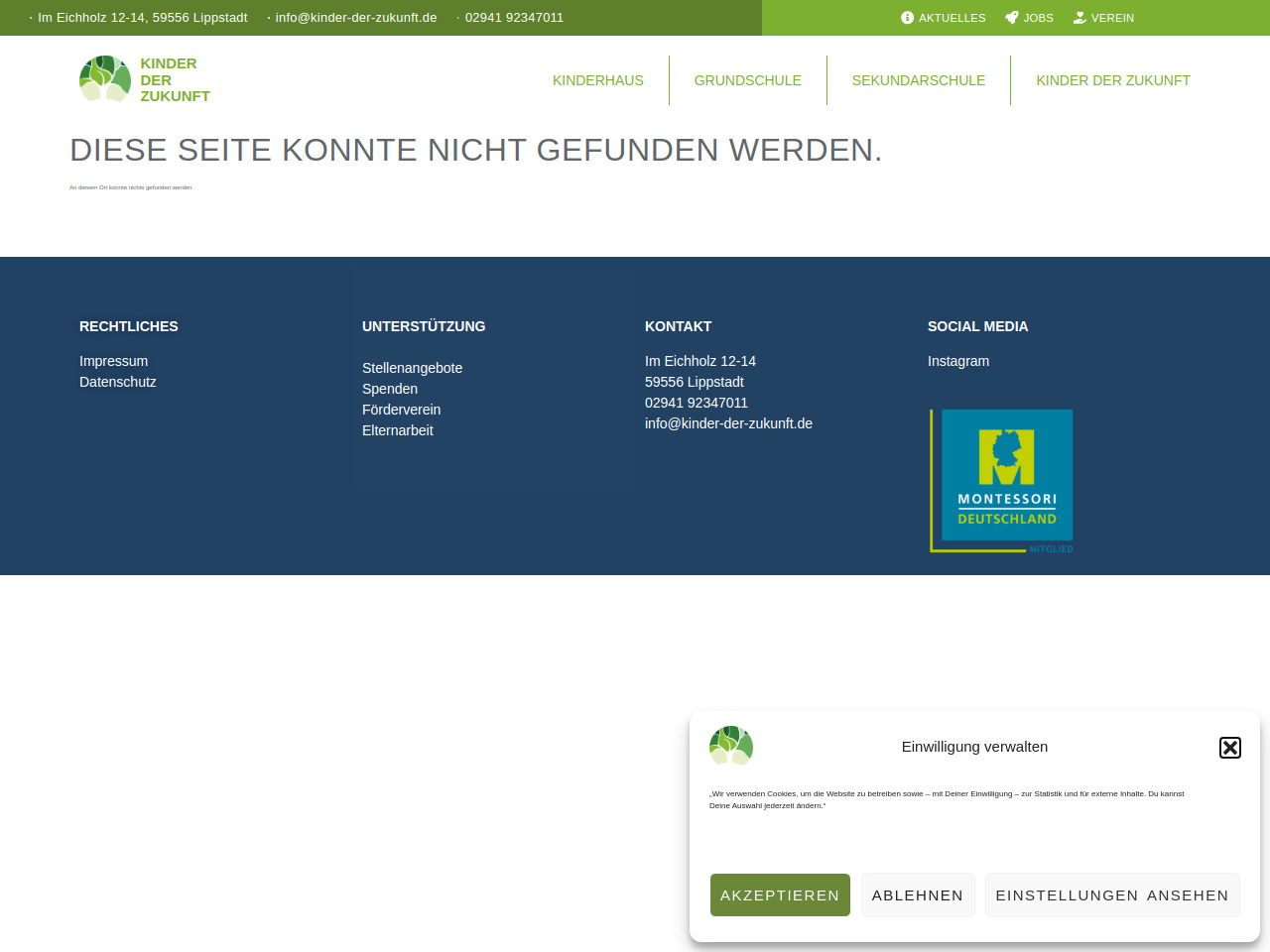Open the Sekundarschule menu item
This screenshot has width=1270, height=952.
[x=918, y=80]
